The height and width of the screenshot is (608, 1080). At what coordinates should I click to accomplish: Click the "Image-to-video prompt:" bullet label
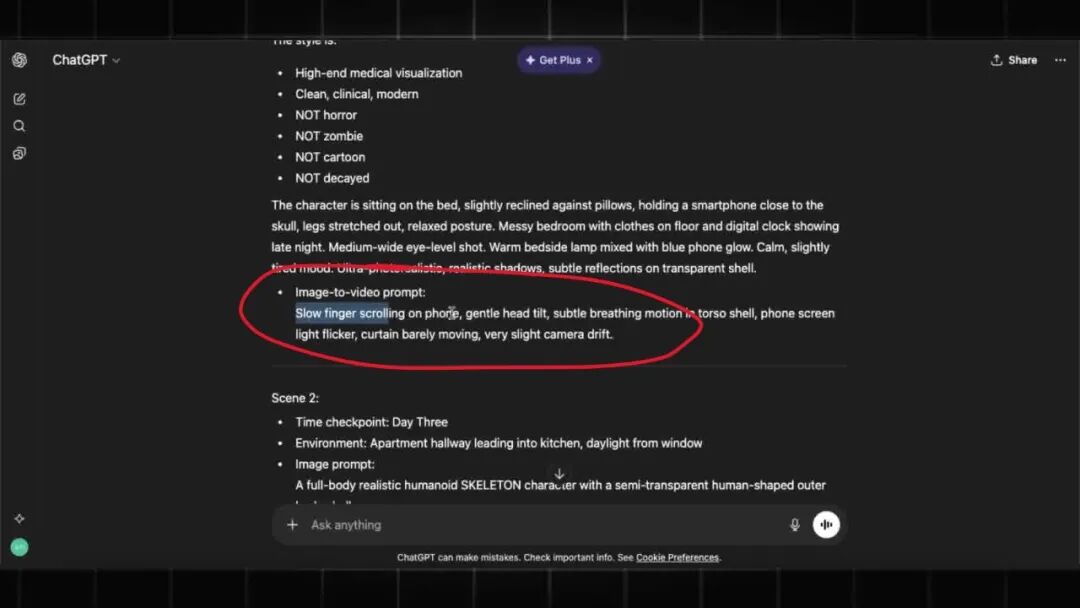click(360, 292)
